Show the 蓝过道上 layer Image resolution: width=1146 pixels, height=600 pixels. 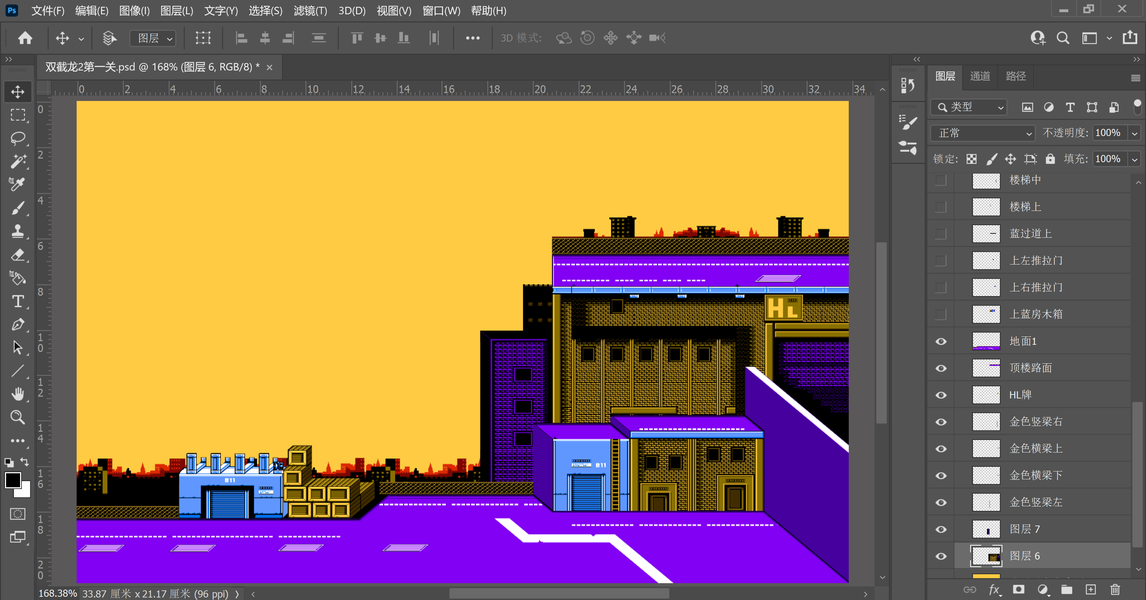coord(941,234)
